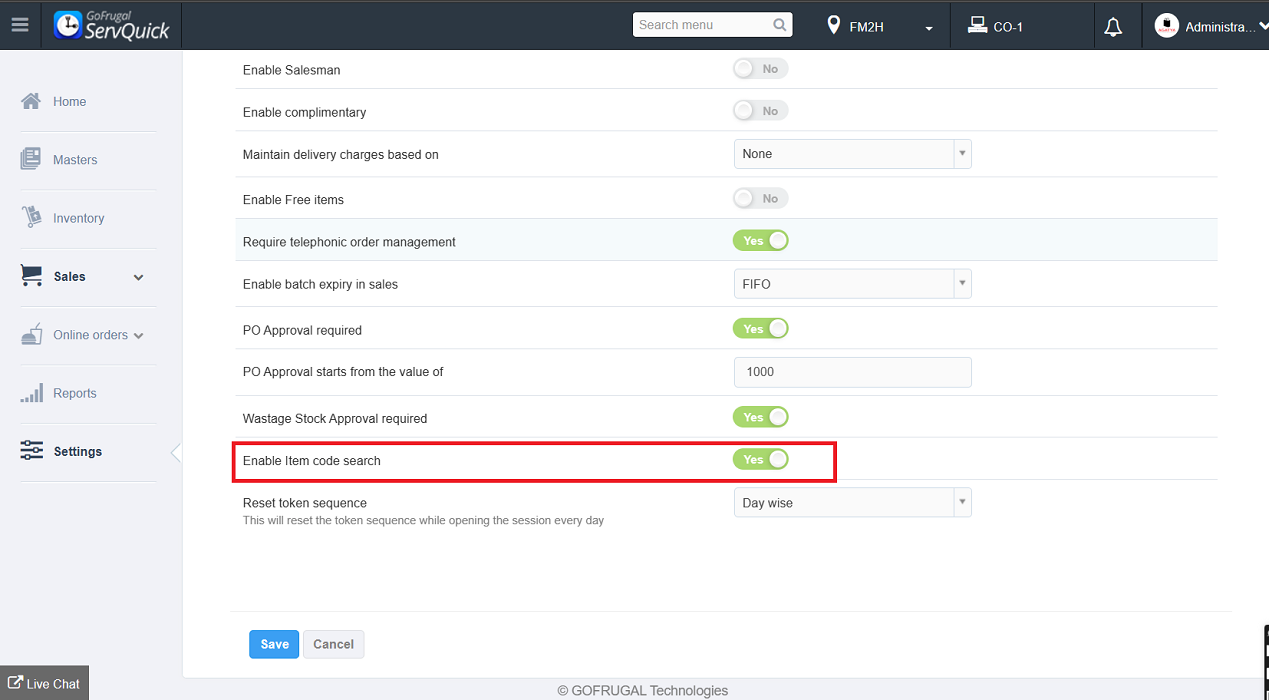The image size is (1269, 700).
Task: Open notifications bell icon
Action: point(1113,27)
